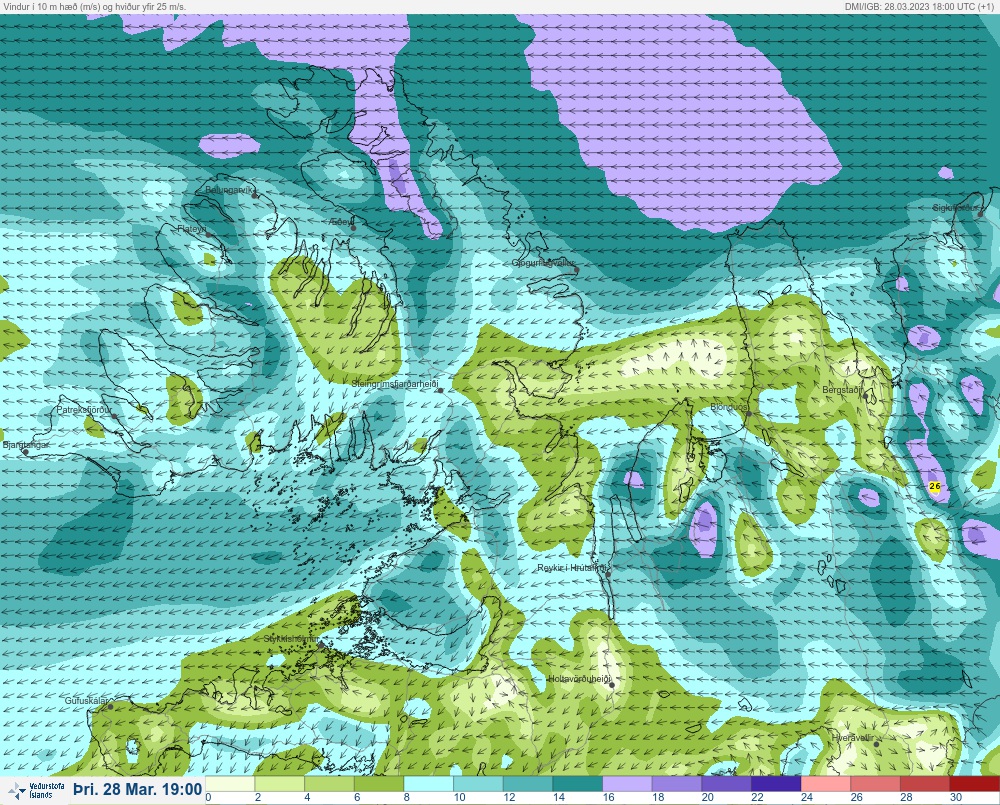Select the Flateyri station label
1000x805 pixels.
(x=191, y=228)
